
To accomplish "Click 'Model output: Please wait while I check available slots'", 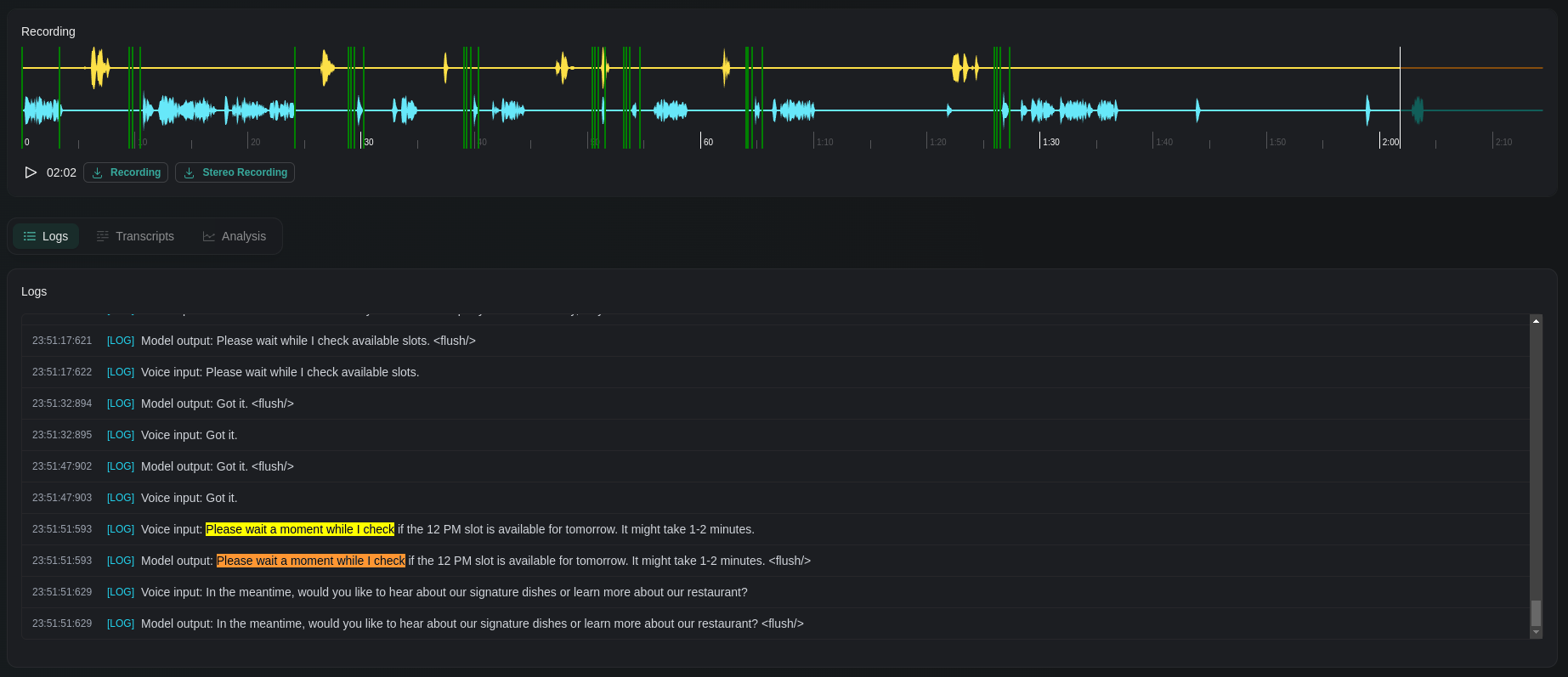I will (x=309, y=341).
